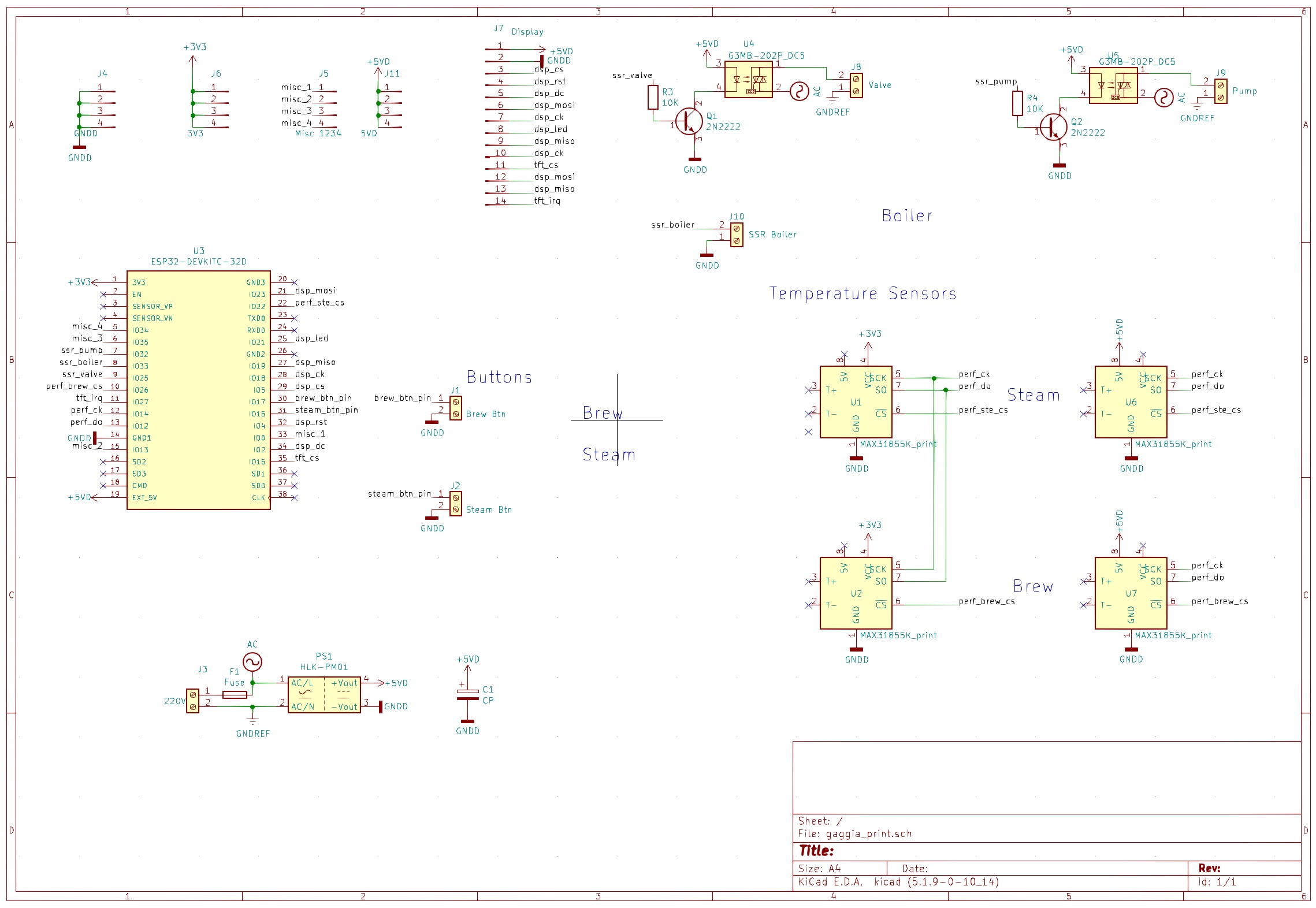
Task: Click the J1 Brew Btn connector
Action: [x=456, y=408]
